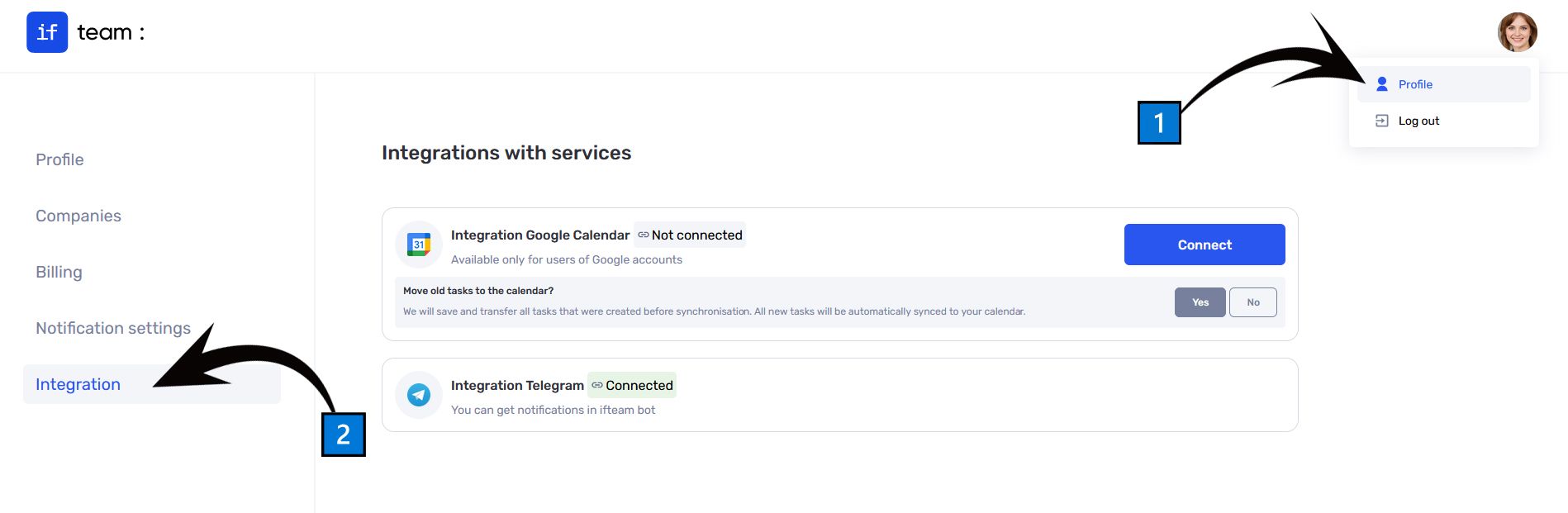Choose Yes to move old tasks

coord(1200,302)
